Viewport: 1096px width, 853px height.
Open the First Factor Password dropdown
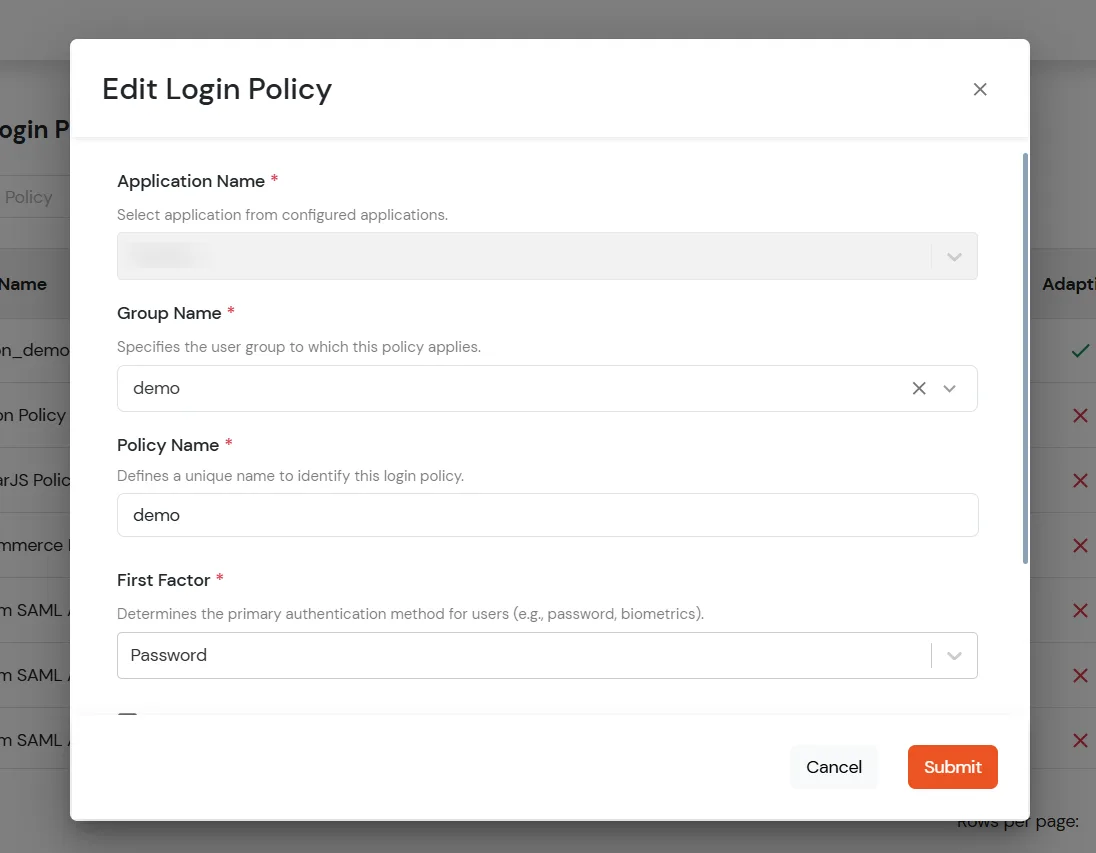pyautogui.click(x=547, y=655)
